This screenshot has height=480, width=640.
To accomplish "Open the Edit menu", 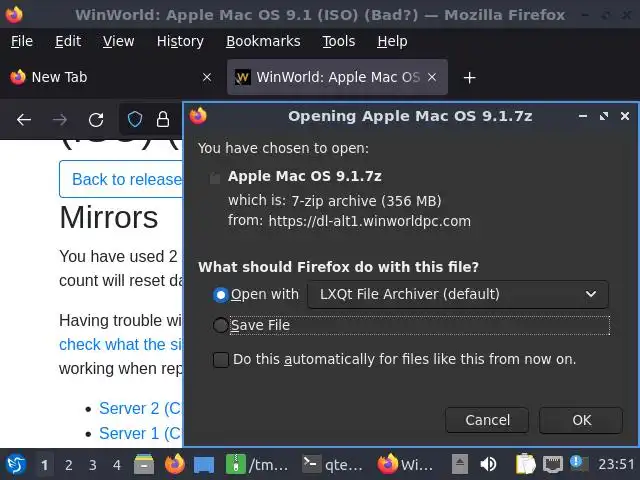I will pos(68,41).
